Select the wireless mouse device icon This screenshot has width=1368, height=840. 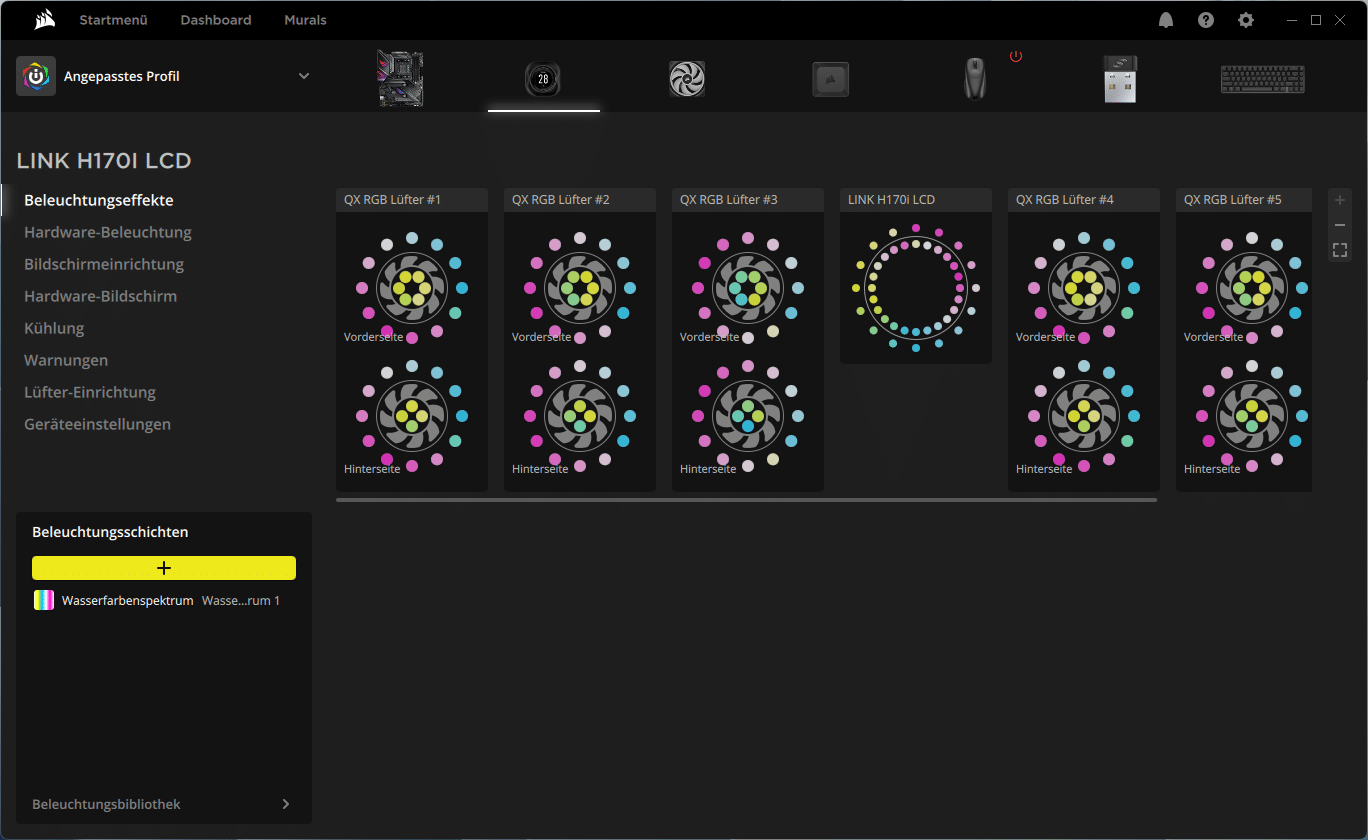974,79
